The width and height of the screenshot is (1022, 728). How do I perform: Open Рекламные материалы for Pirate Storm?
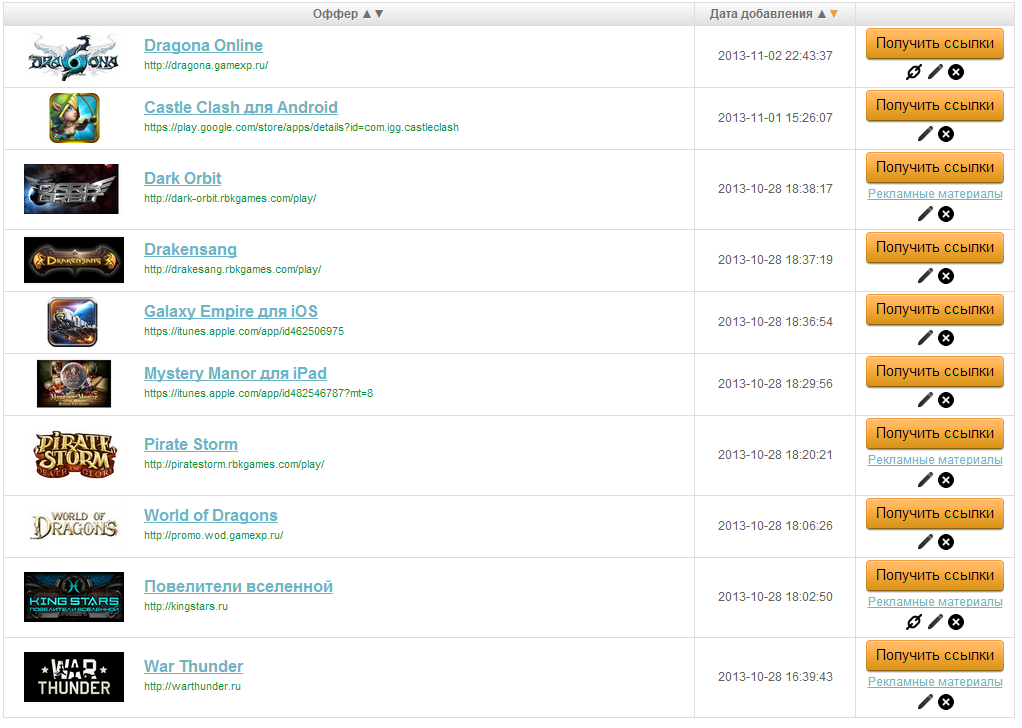pyautogui.click(x=935, y=459)
